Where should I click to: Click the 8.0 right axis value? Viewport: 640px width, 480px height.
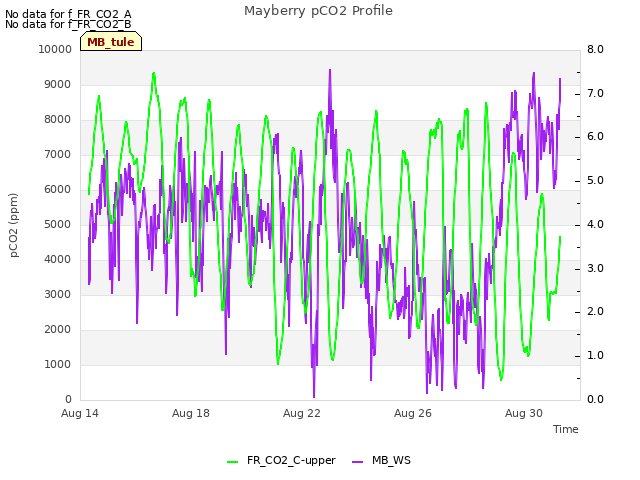595,49
